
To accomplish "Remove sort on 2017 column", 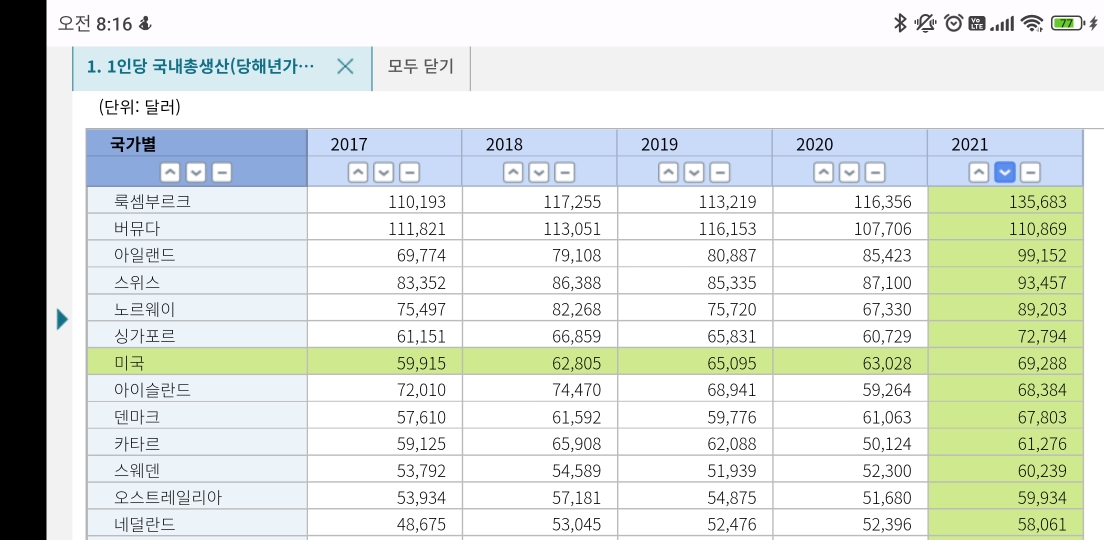I will click(x=410, y=172).
